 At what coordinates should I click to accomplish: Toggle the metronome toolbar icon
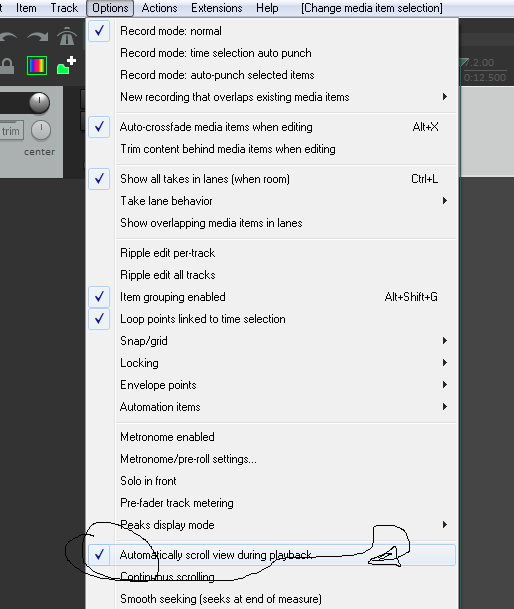(x=67, y=37)
